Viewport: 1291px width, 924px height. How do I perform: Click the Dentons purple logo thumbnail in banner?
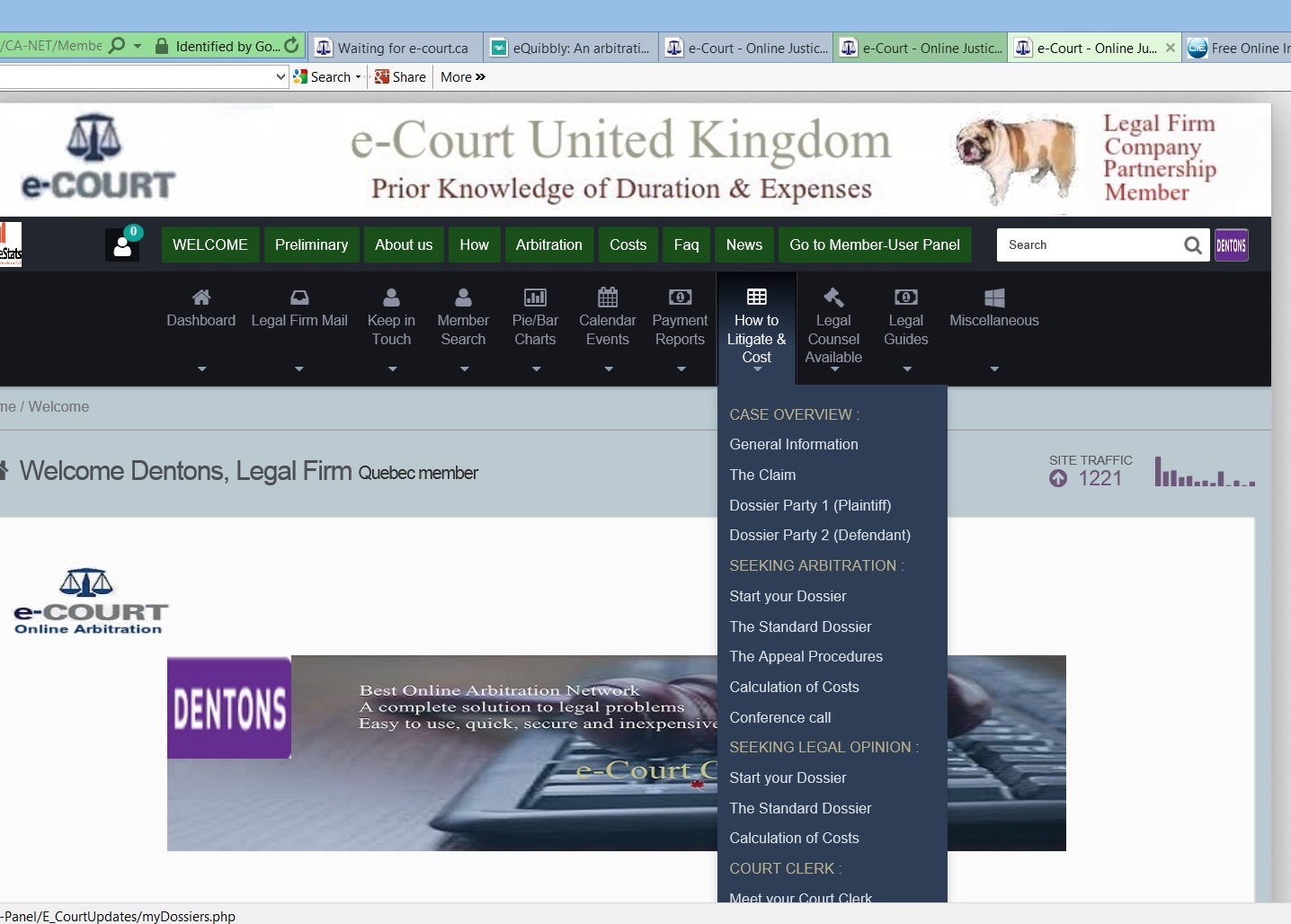click(x=229, y=707)
